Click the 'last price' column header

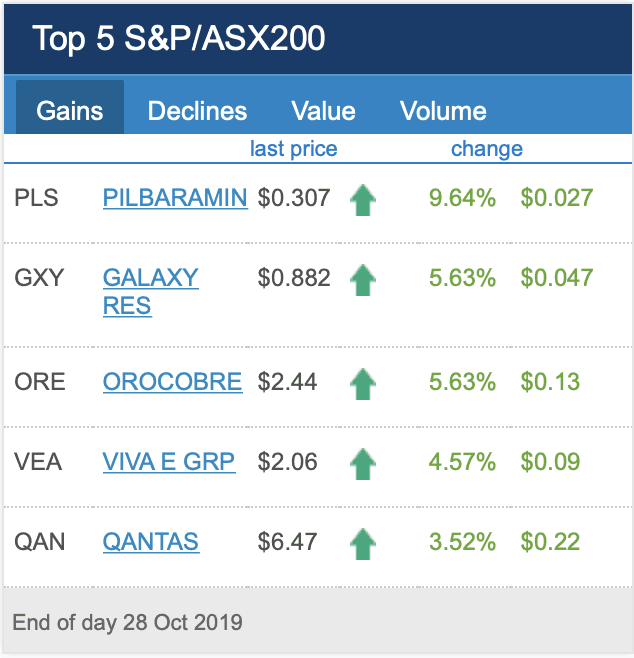coord(293,149)
